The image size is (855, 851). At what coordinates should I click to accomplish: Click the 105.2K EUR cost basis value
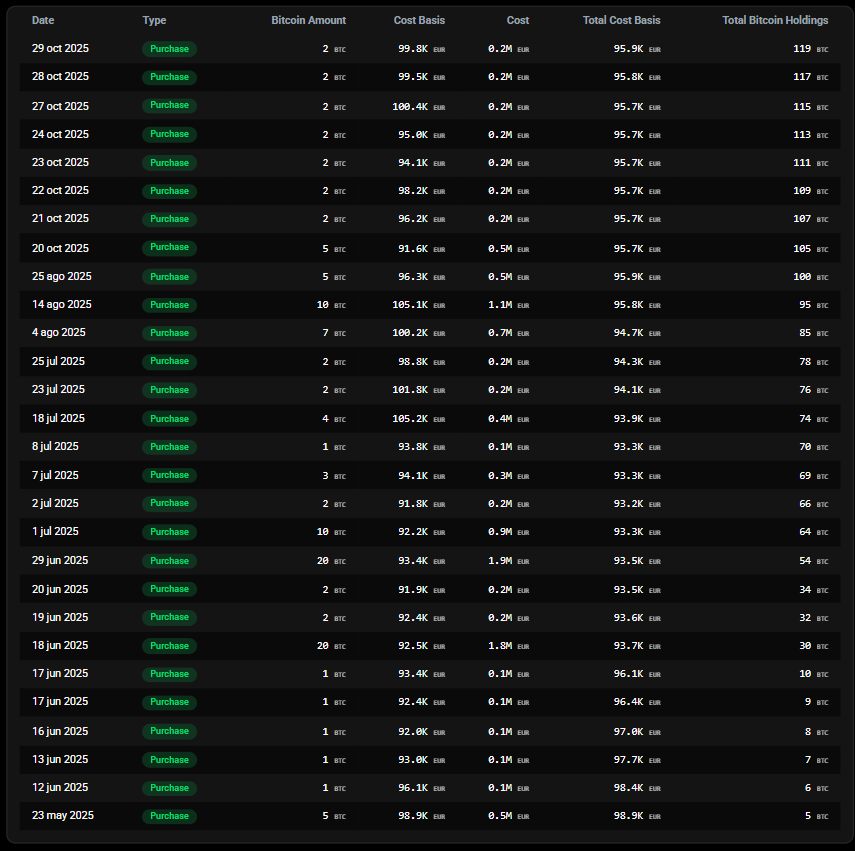pyautogui.click(x=419, y=419)
